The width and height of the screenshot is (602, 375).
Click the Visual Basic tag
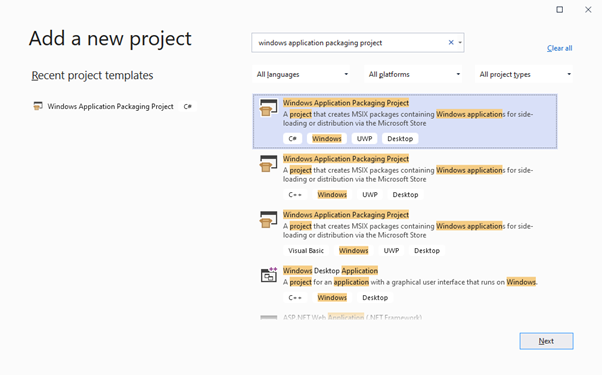pos(306,251)
